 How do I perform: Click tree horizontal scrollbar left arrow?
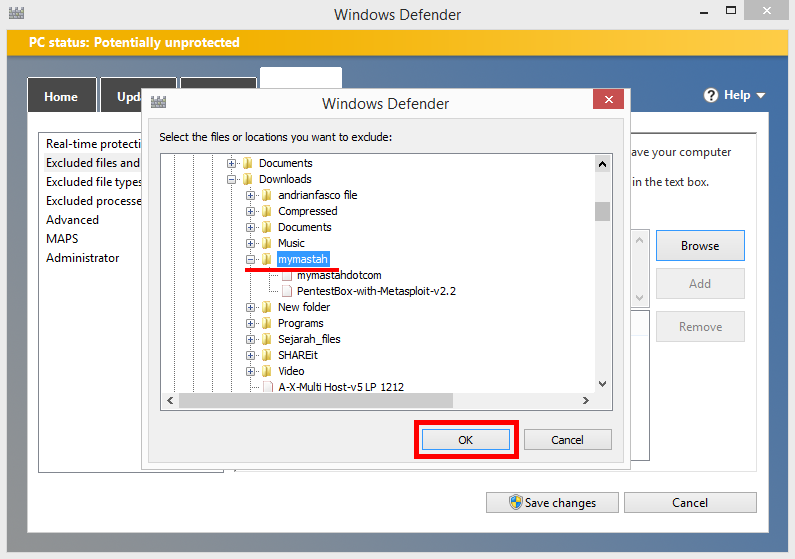click(x=170, y=400)
